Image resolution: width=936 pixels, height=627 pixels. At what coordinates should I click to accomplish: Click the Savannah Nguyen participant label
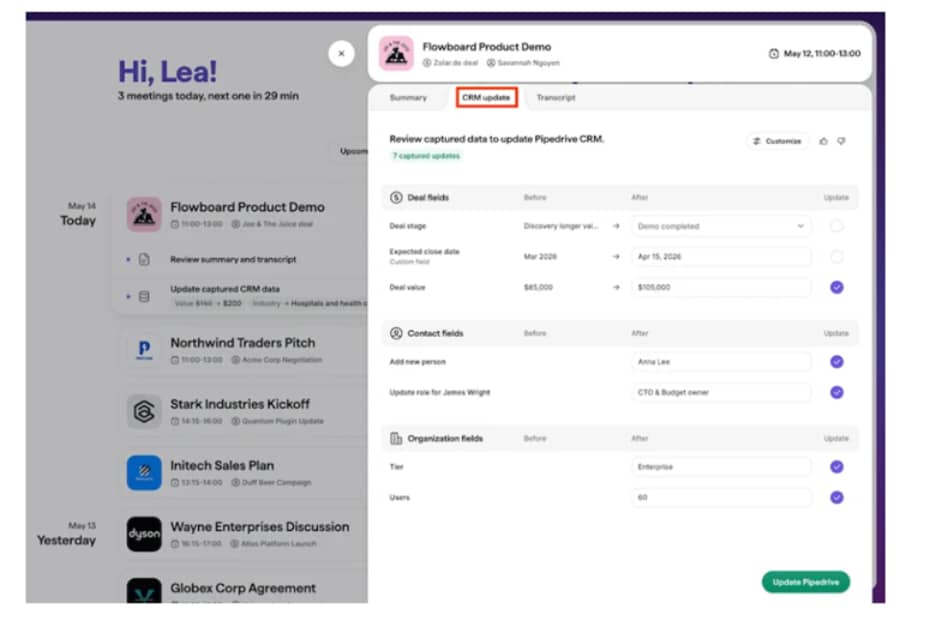524,63
